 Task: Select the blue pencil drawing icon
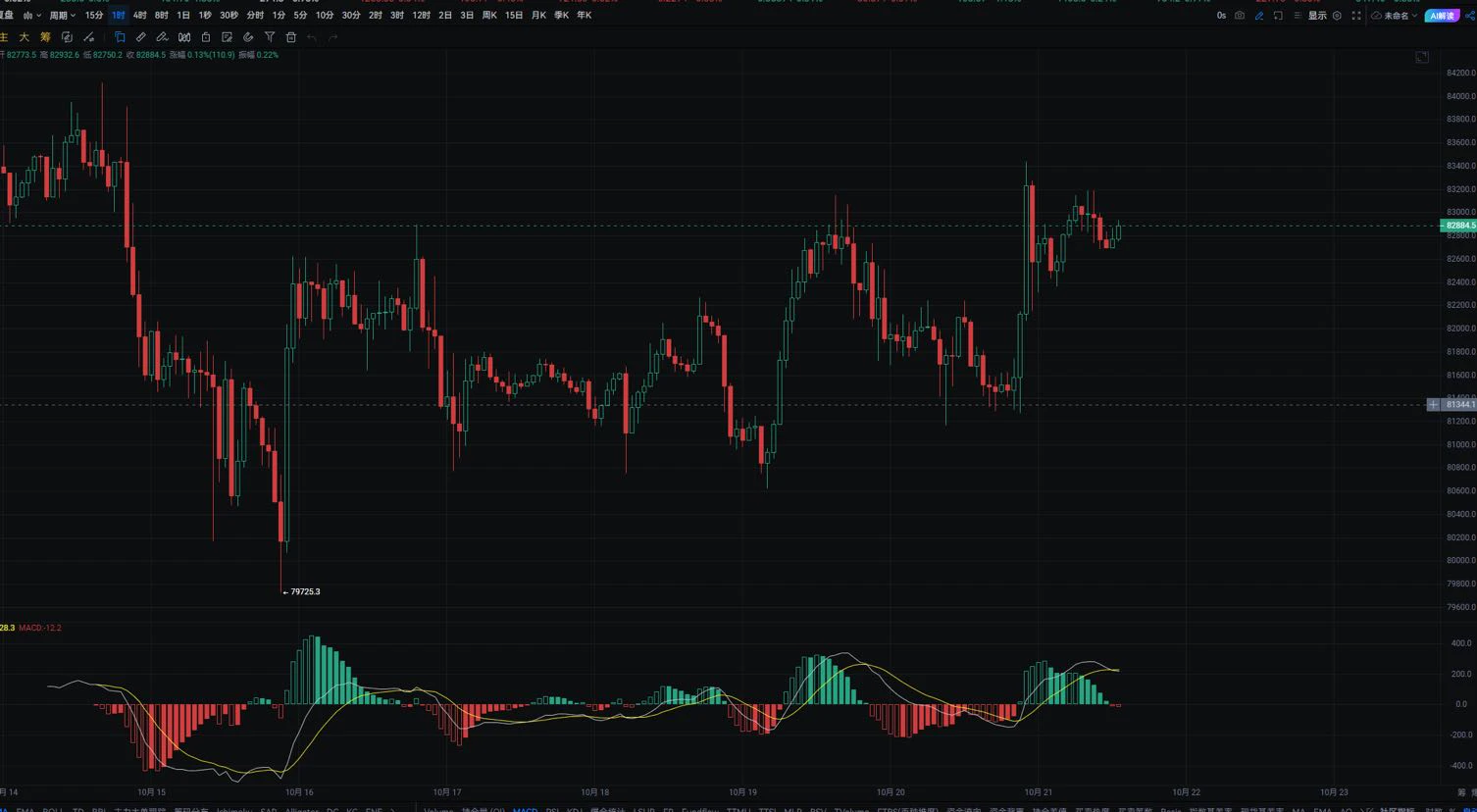[x=1259, y=16]
